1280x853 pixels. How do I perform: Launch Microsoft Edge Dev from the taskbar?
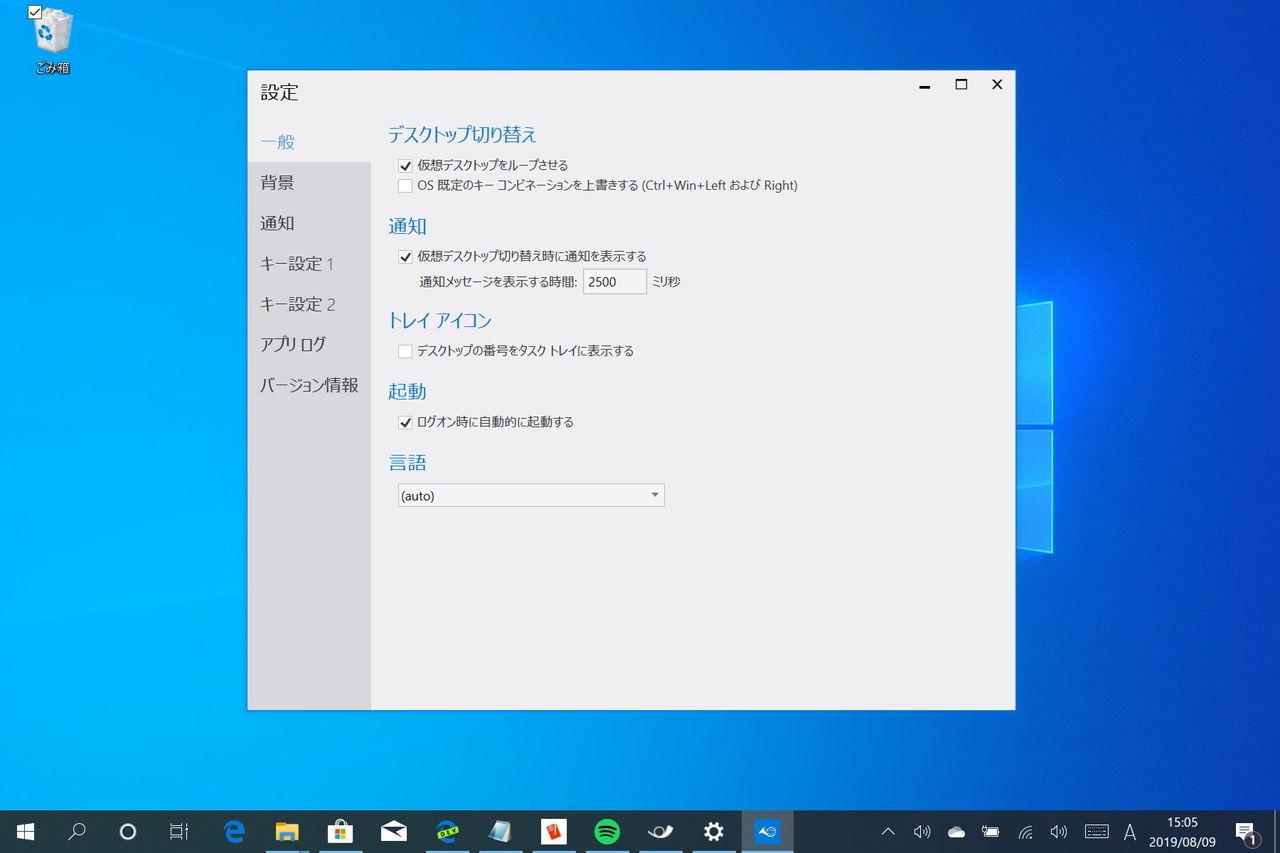point(447,831)
